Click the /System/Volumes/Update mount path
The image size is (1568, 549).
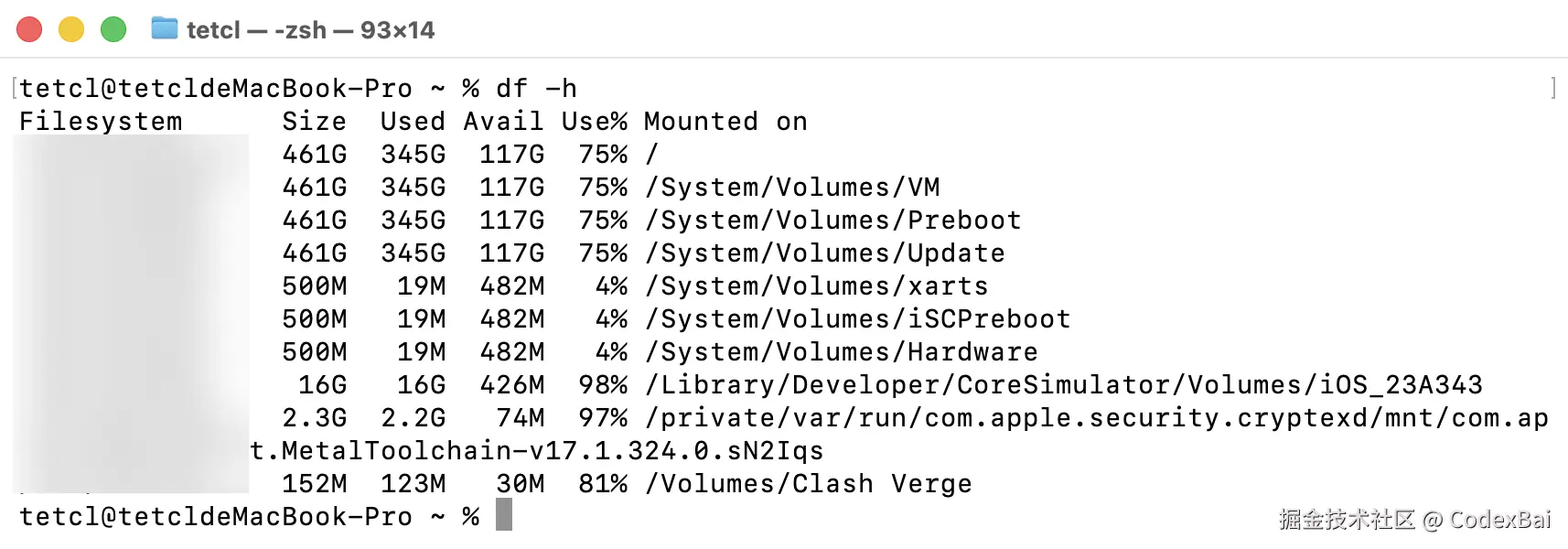pyautogui.click(x=825, y=253)
